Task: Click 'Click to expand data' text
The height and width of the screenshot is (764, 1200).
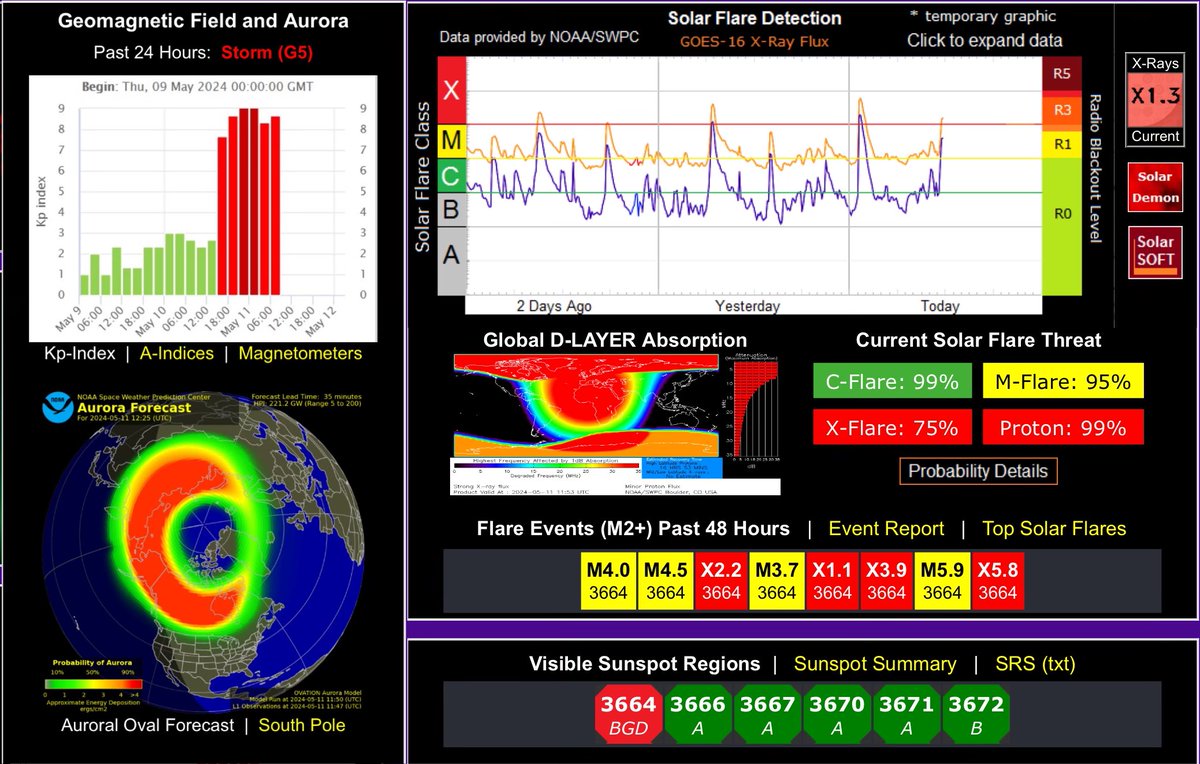Action: pos(985,41)
